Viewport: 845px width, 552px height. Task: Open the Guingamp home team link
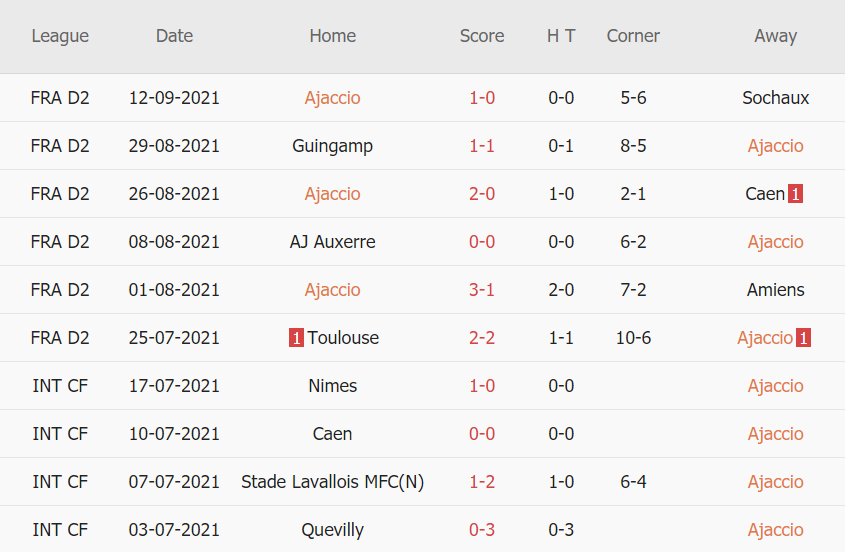[x=332, y=146]
